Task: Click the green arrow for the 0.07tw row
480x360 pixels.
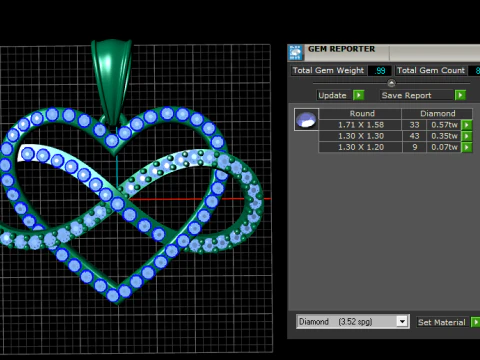Action: (x=467, y=147)
